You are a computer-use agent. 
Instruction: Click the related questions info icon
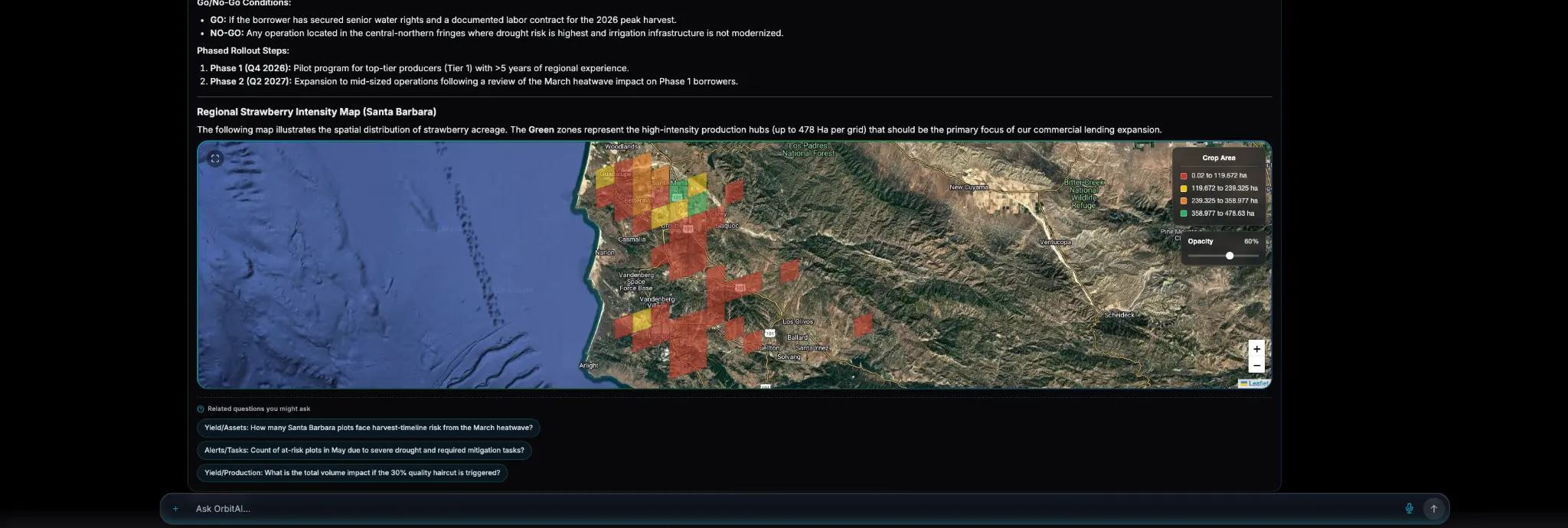click(201, 409)
